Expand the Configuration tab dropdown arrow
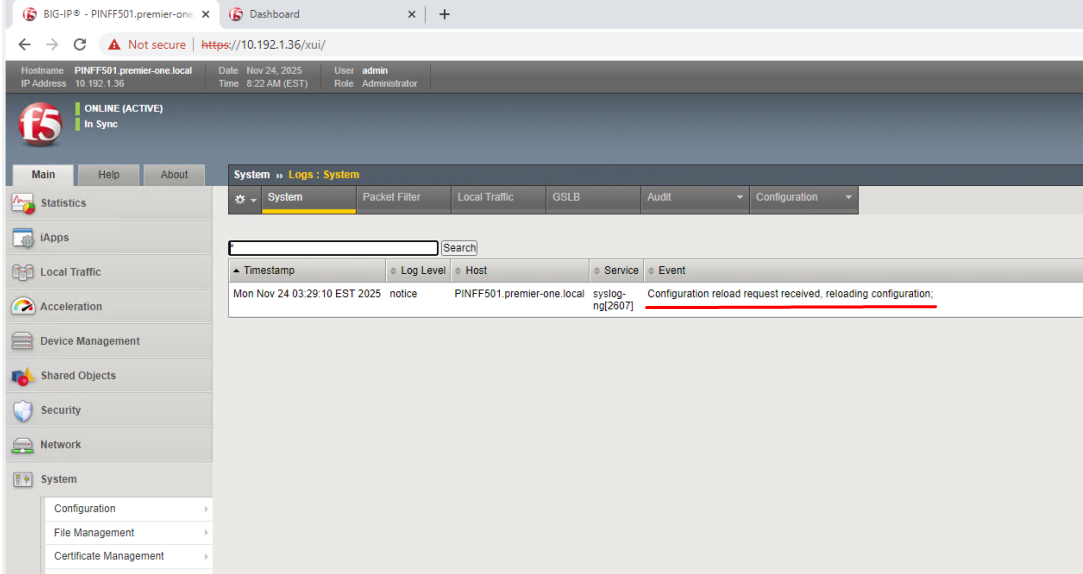 coord(848,198)
